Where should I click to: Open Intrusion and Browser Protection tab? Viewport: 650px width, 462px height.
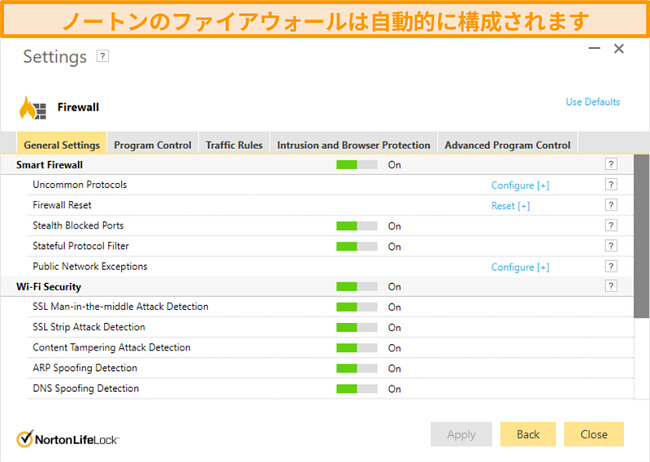click(354, 145)
